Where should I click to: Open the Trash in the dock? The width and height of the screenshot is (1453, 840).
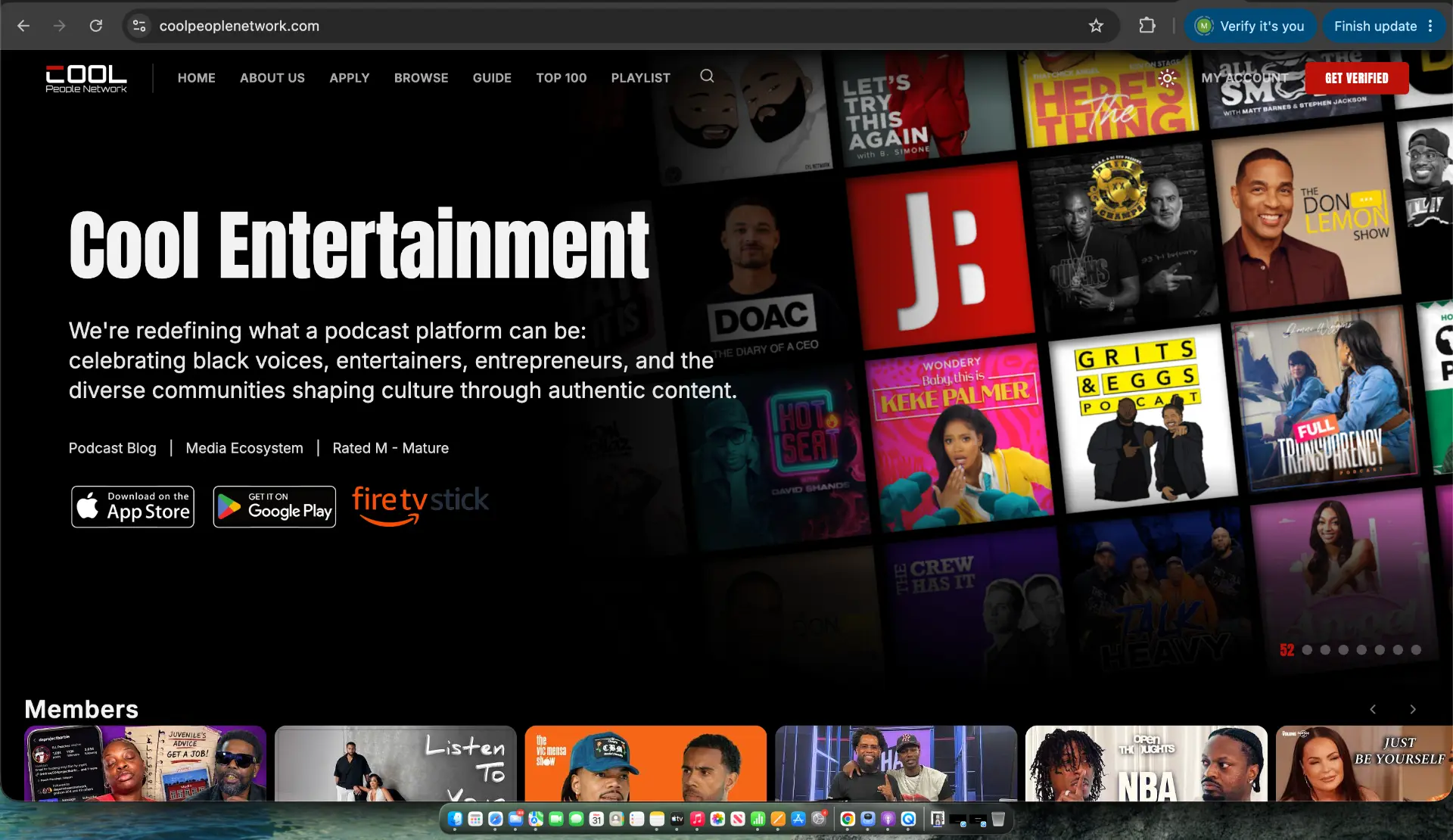pyautogui.click(x=998, y=819)
